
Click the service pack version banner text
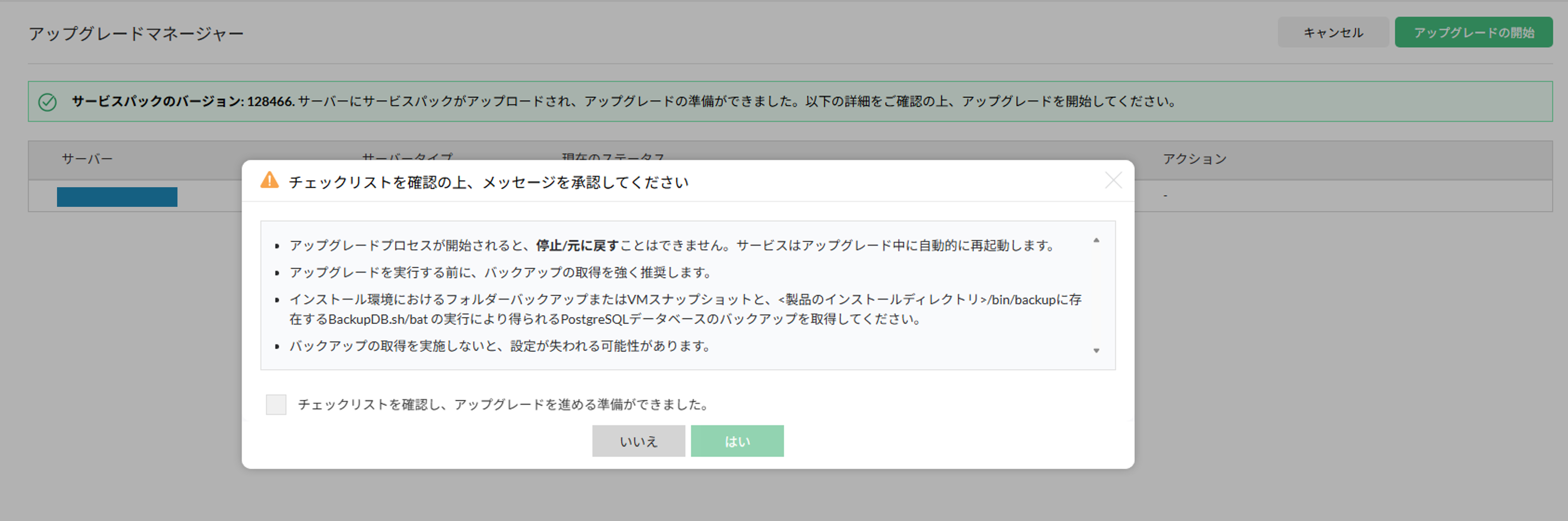coord(623,101)
